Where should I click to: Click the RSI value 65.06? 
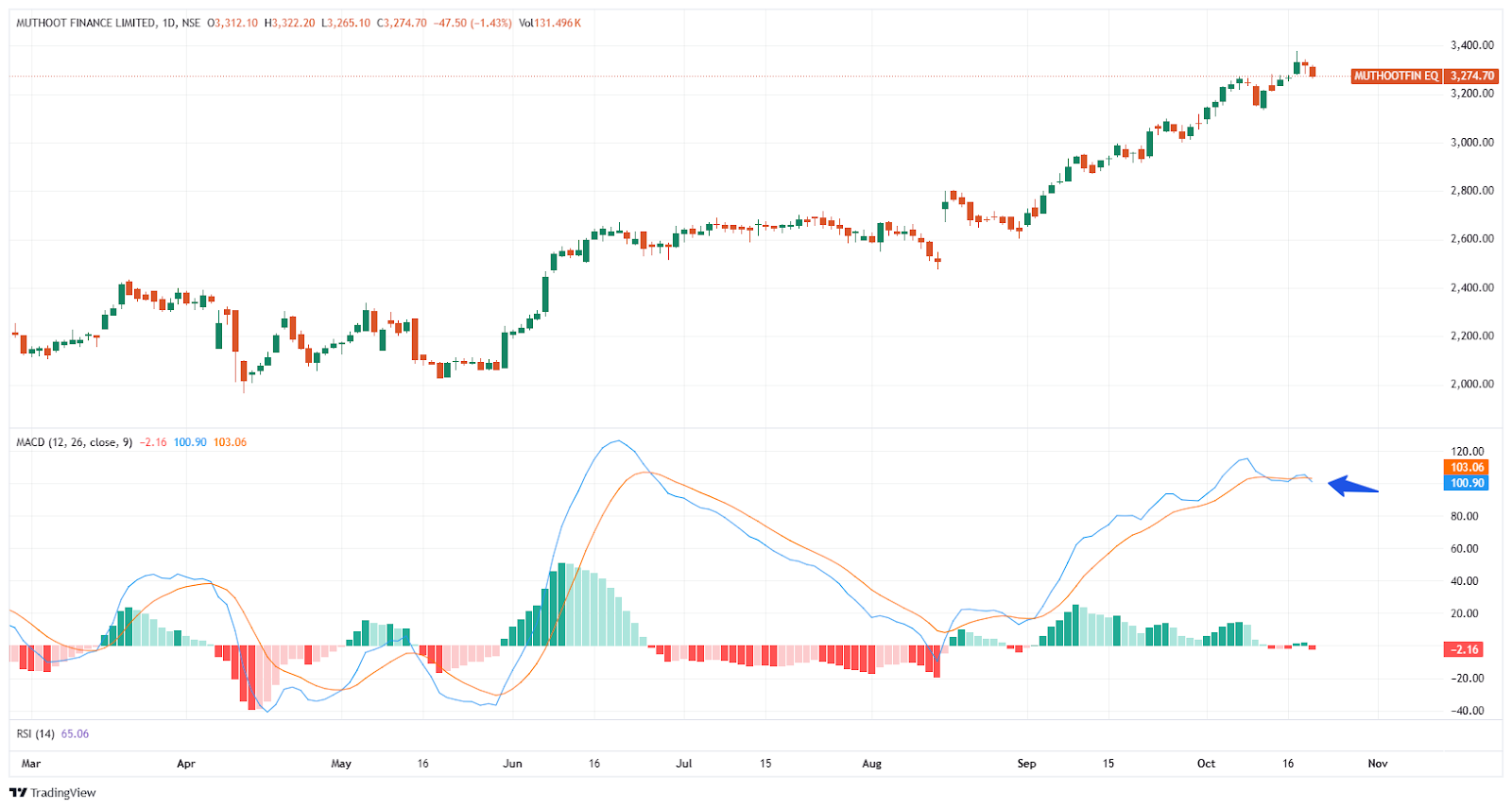tap(76, 733)
